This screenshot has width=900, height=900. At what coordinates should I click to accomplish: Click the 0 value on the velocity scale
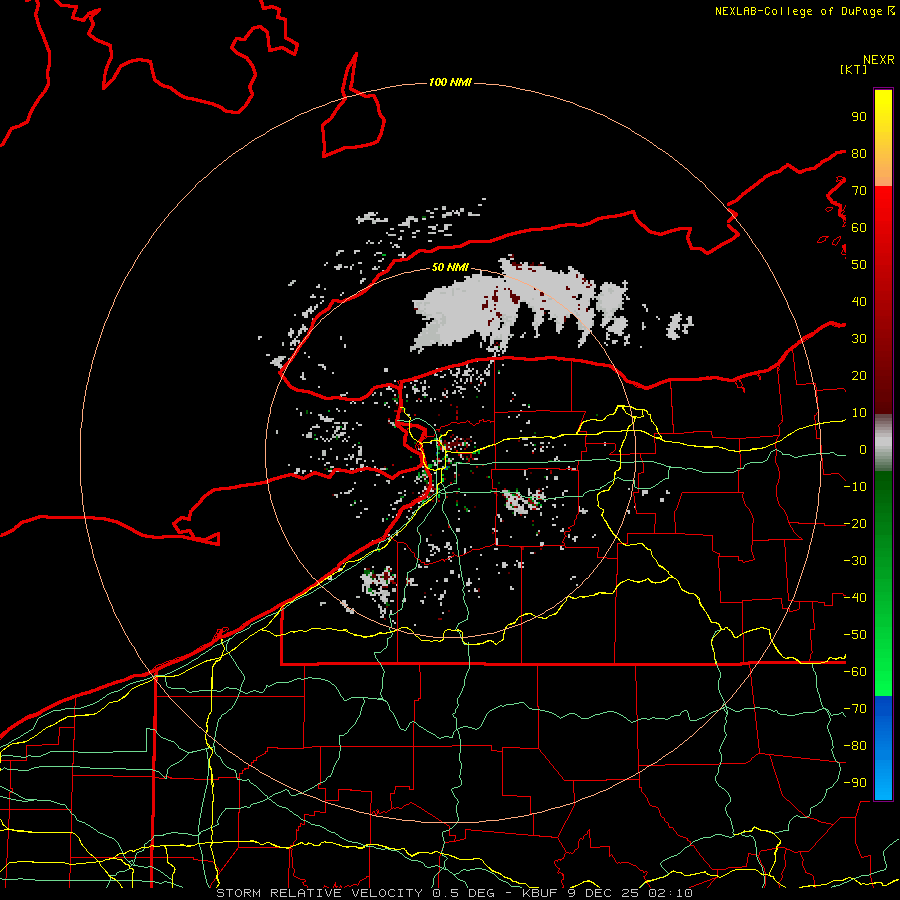point(863,449)
